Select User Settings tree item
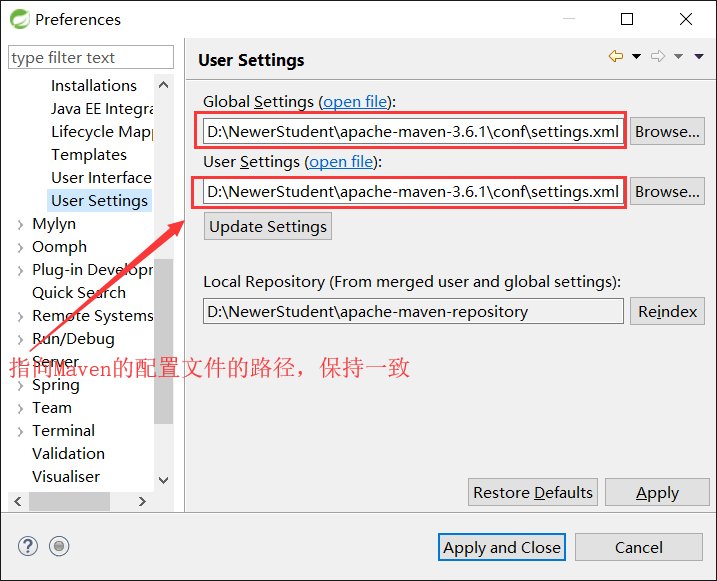Screen dimensions: 717x581 click(99, 201)
